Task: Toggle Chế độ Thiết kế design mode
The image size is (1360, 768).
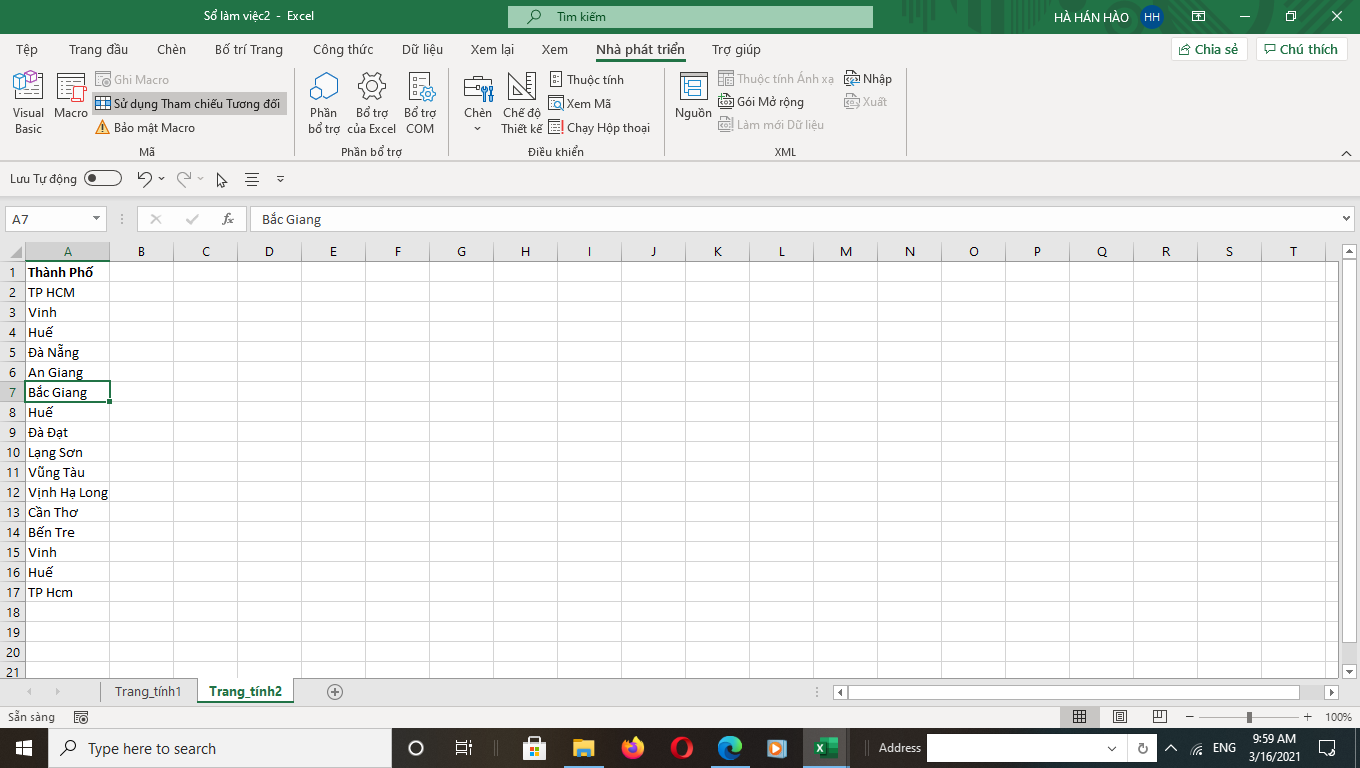Action: click(521, 102)
